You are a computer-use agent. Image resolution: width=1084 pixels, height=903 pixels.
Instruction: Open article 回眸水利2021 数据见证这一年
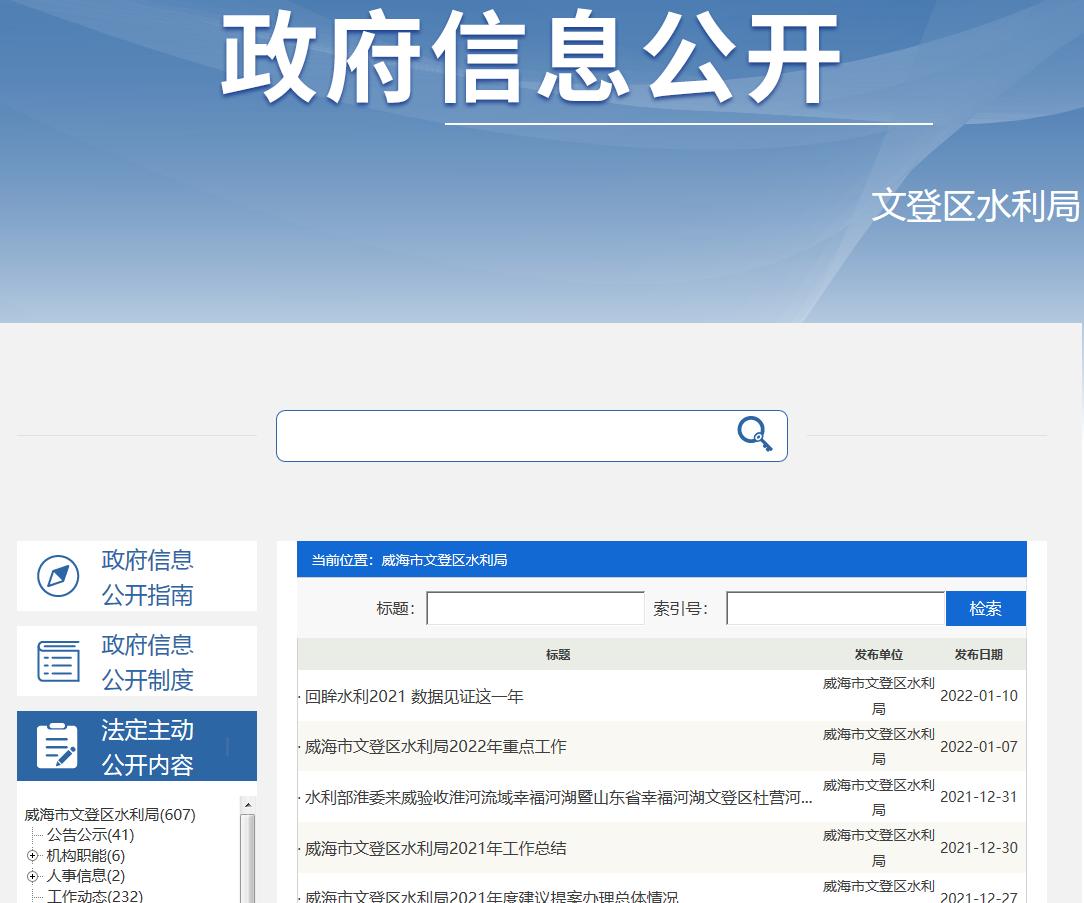click(414, 696)
